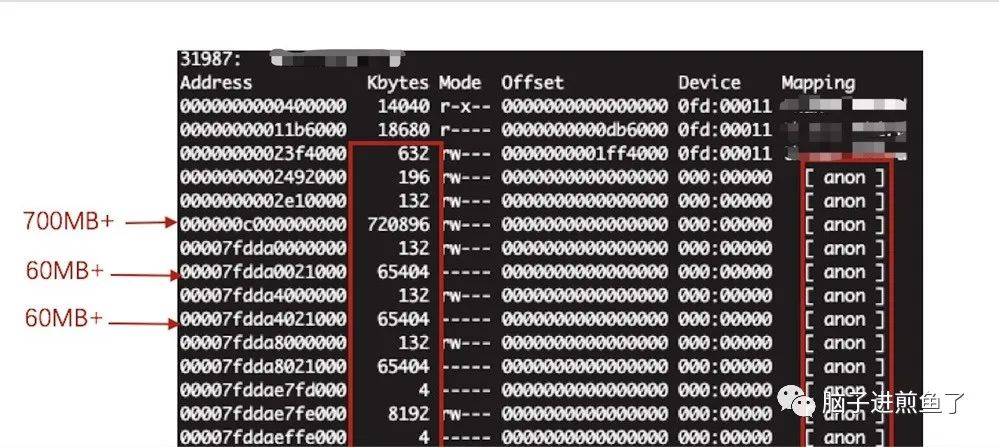
Task: Click device 000:00000 in the 000000c000000000 row
Action: pos(725,225)
